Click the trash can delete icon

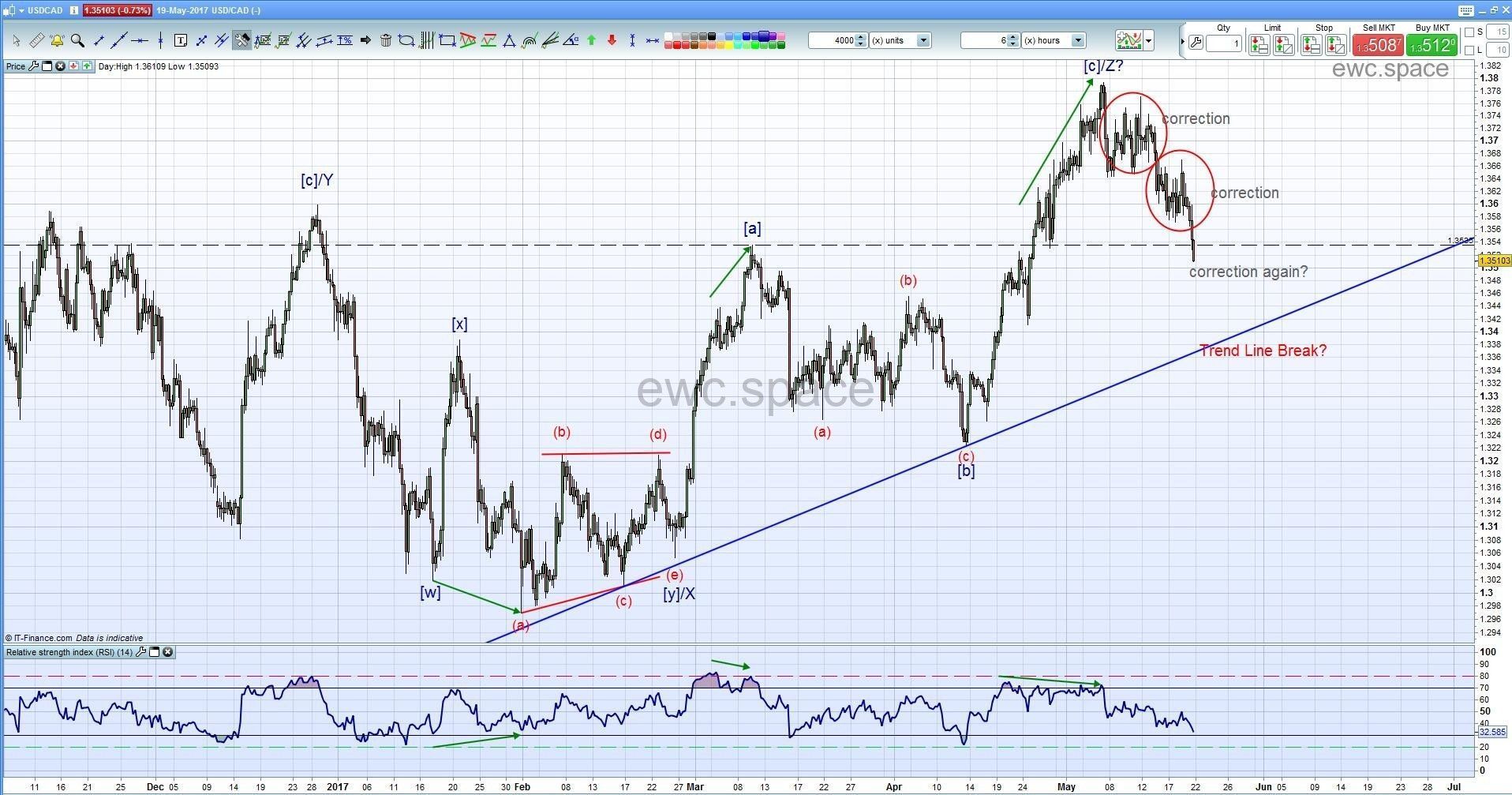tap(386, 40)
